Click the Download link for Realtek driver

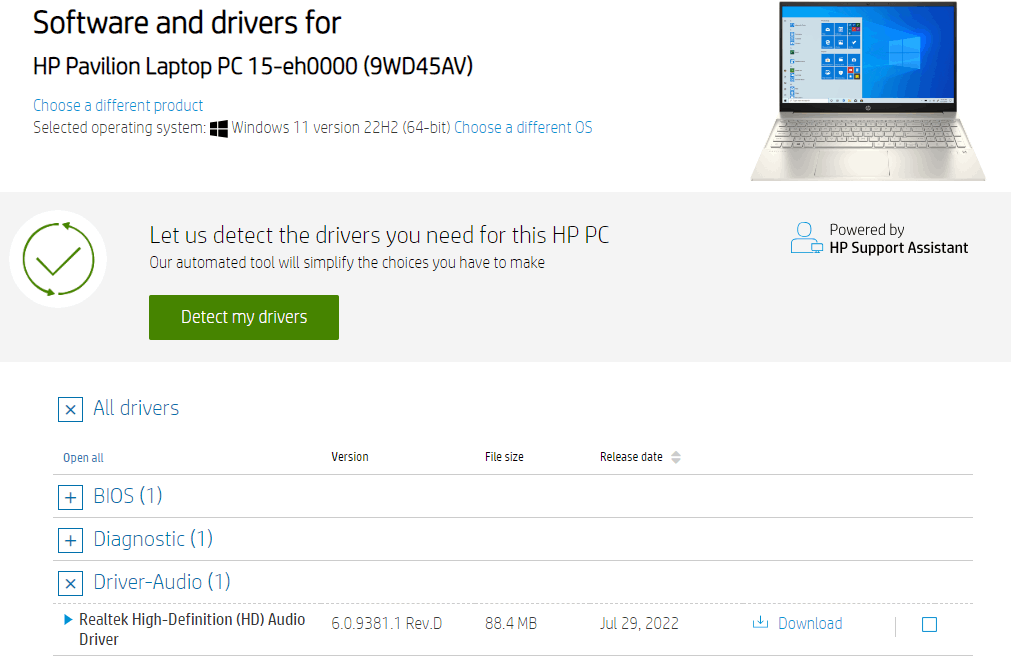point(810,624)
